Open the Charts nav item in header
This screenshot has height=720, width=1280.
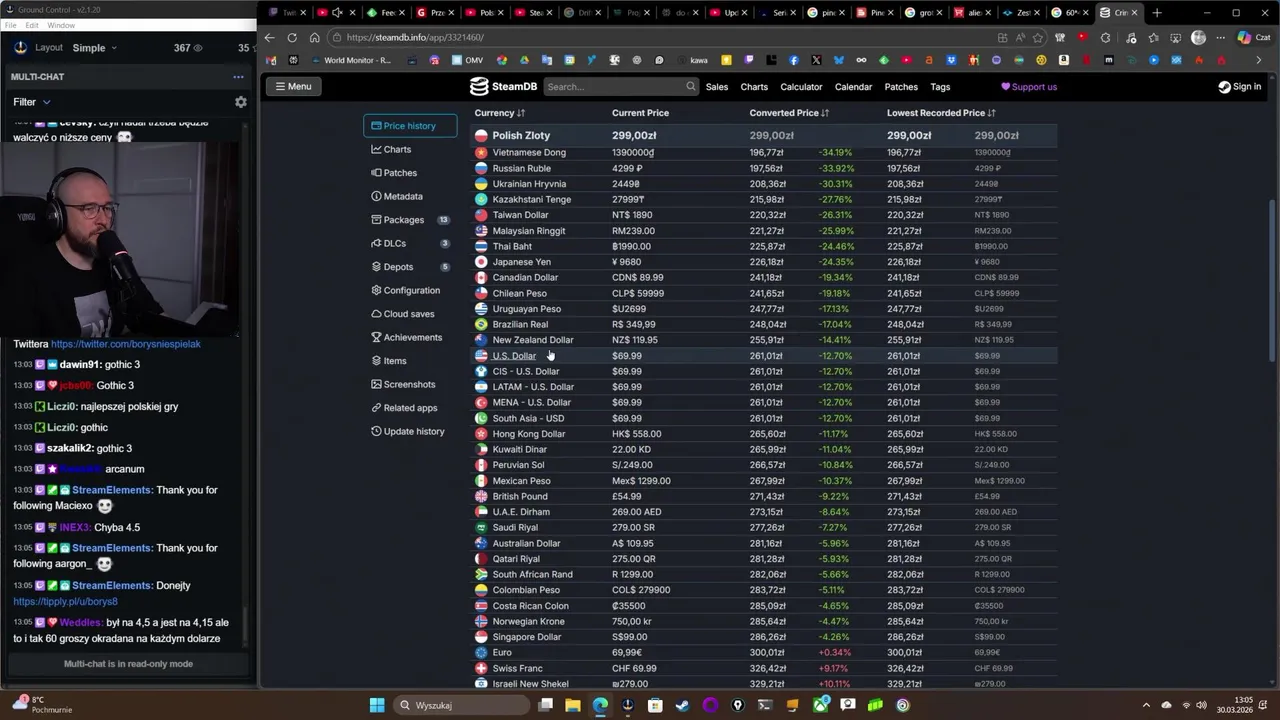[x=754, y=87]
